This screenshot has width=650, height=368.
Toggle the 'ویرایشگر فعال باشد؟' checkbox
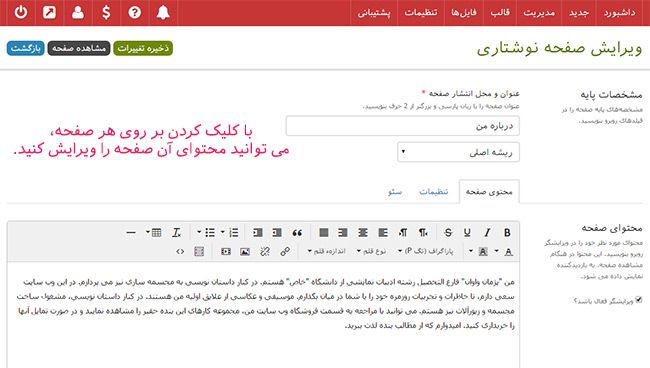(639, 300)
